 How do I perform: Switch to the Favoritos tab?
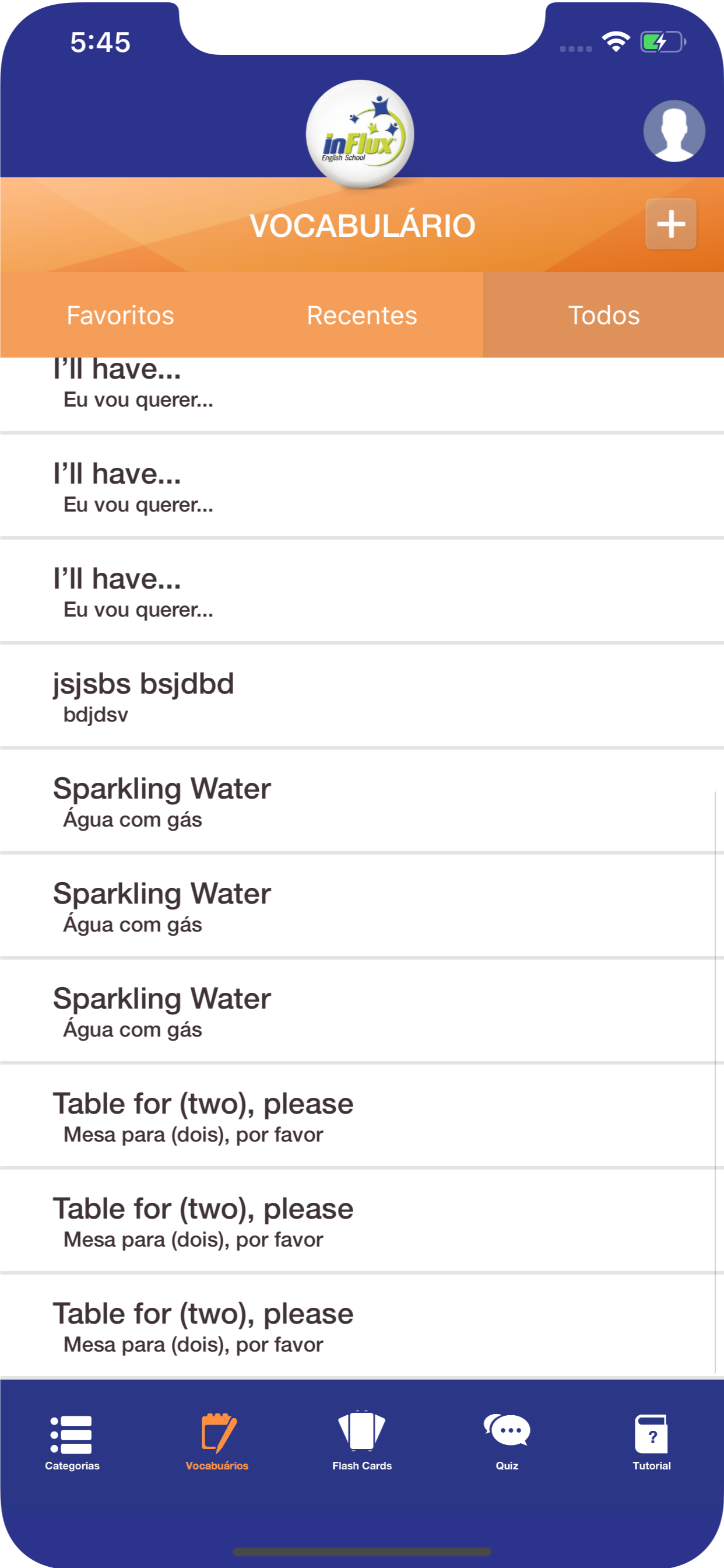tap(121, 316)
